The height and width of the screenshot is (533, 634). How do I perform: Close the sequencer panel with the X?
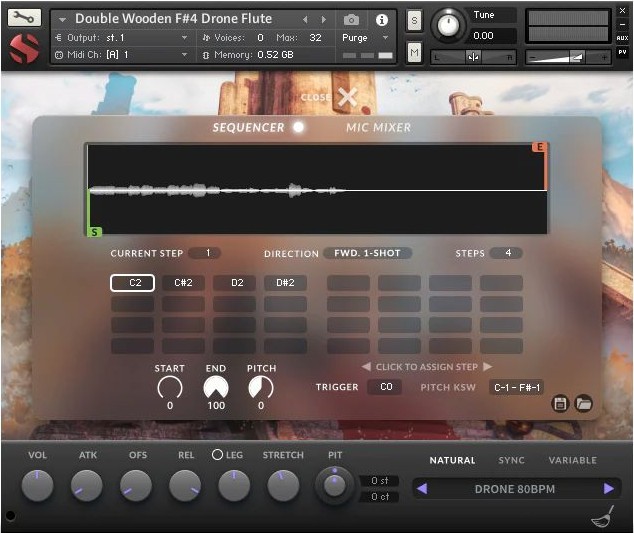(x=347, y=97)
